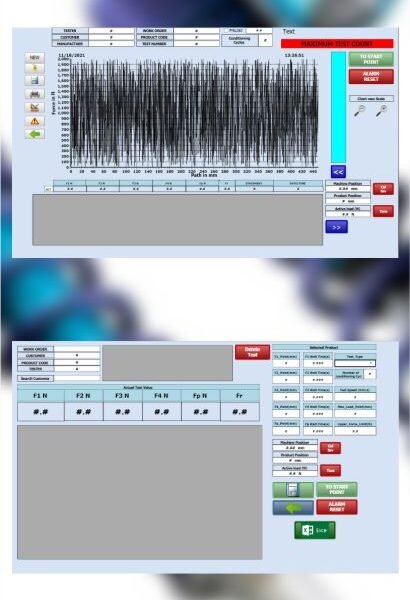This screenshot has width=410, height=600.
Task: Click the yellow warning triangle icon
Action: (x=34, y=121)
